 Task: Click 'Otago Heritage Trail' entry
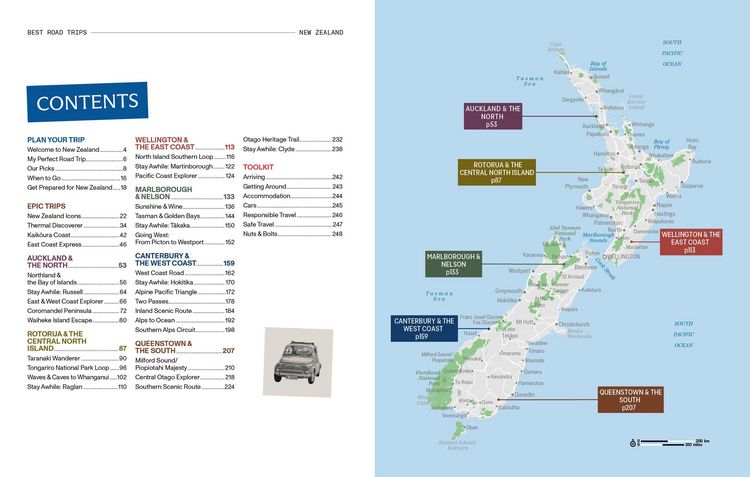[293, 140]
